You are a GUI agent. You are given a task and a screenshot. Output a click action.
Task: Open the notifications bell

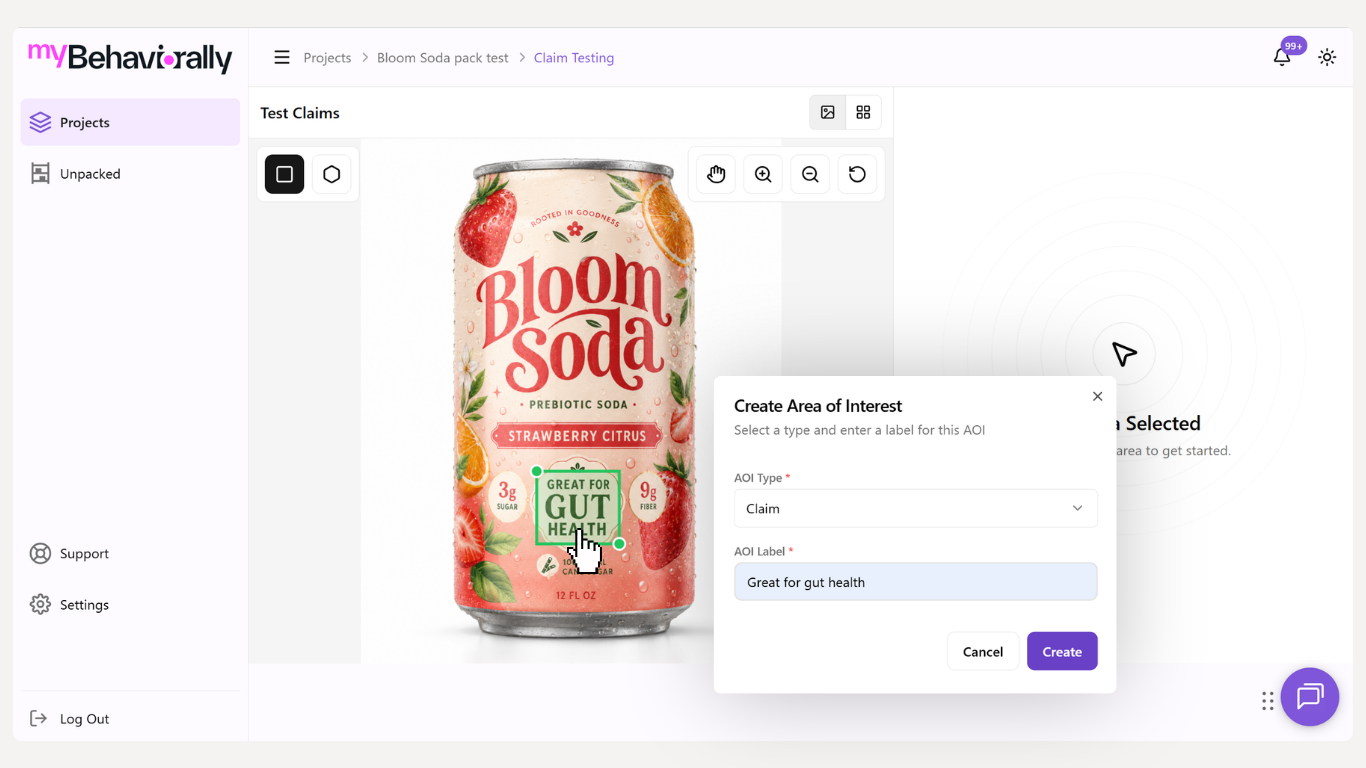pyautogui.click(x=1282, y=57)
